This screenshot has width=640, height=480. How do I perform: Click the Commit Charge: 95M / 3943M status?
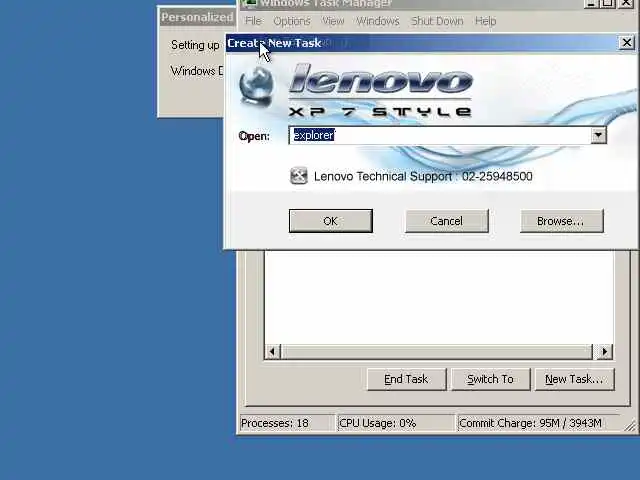click(539, 423)
